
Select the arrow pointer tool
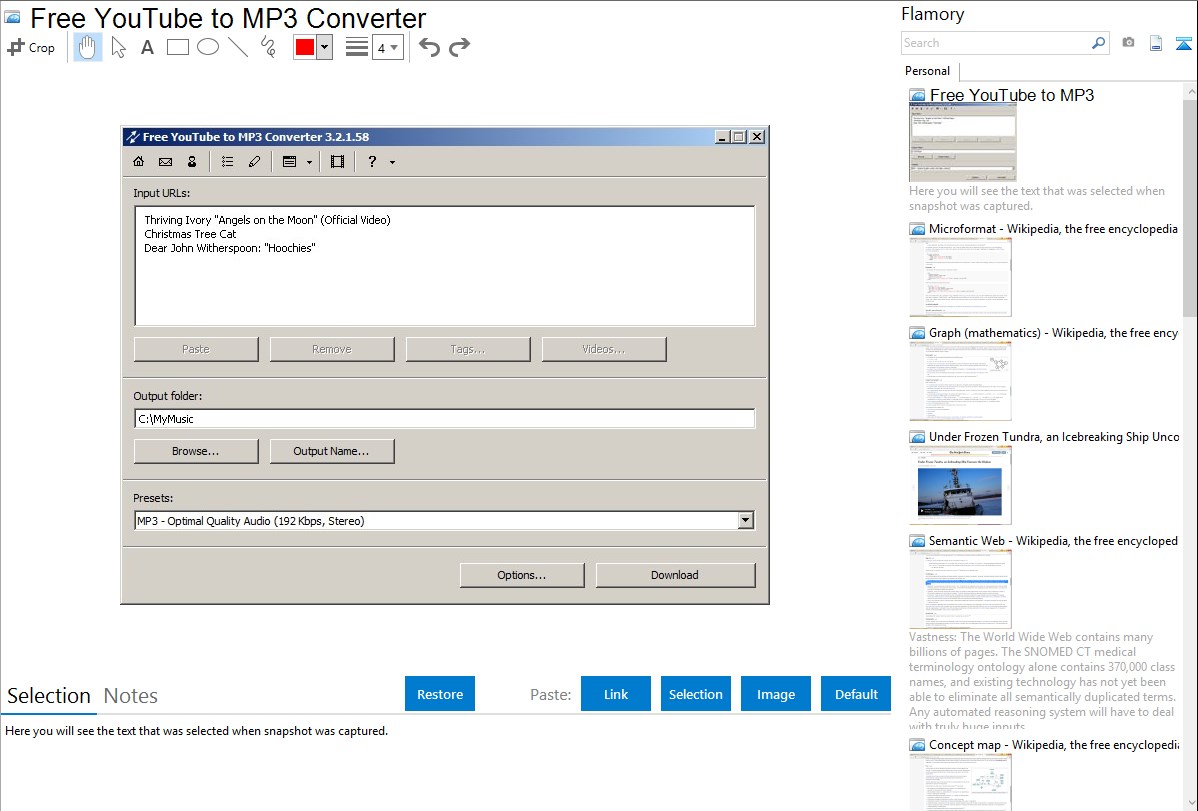(x=118, y=47)
